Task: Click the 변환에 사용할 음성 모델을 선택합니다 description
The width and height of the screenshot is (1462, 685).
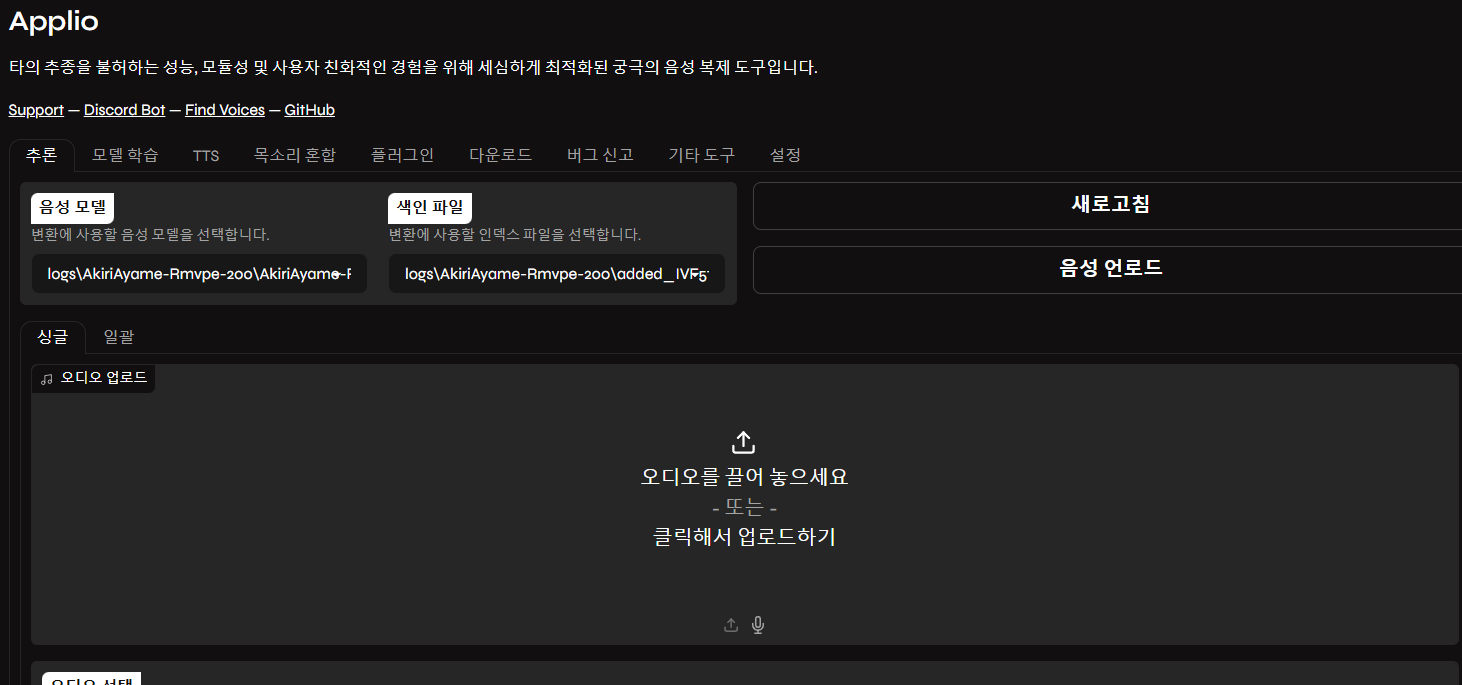Action: coord(150,235)
